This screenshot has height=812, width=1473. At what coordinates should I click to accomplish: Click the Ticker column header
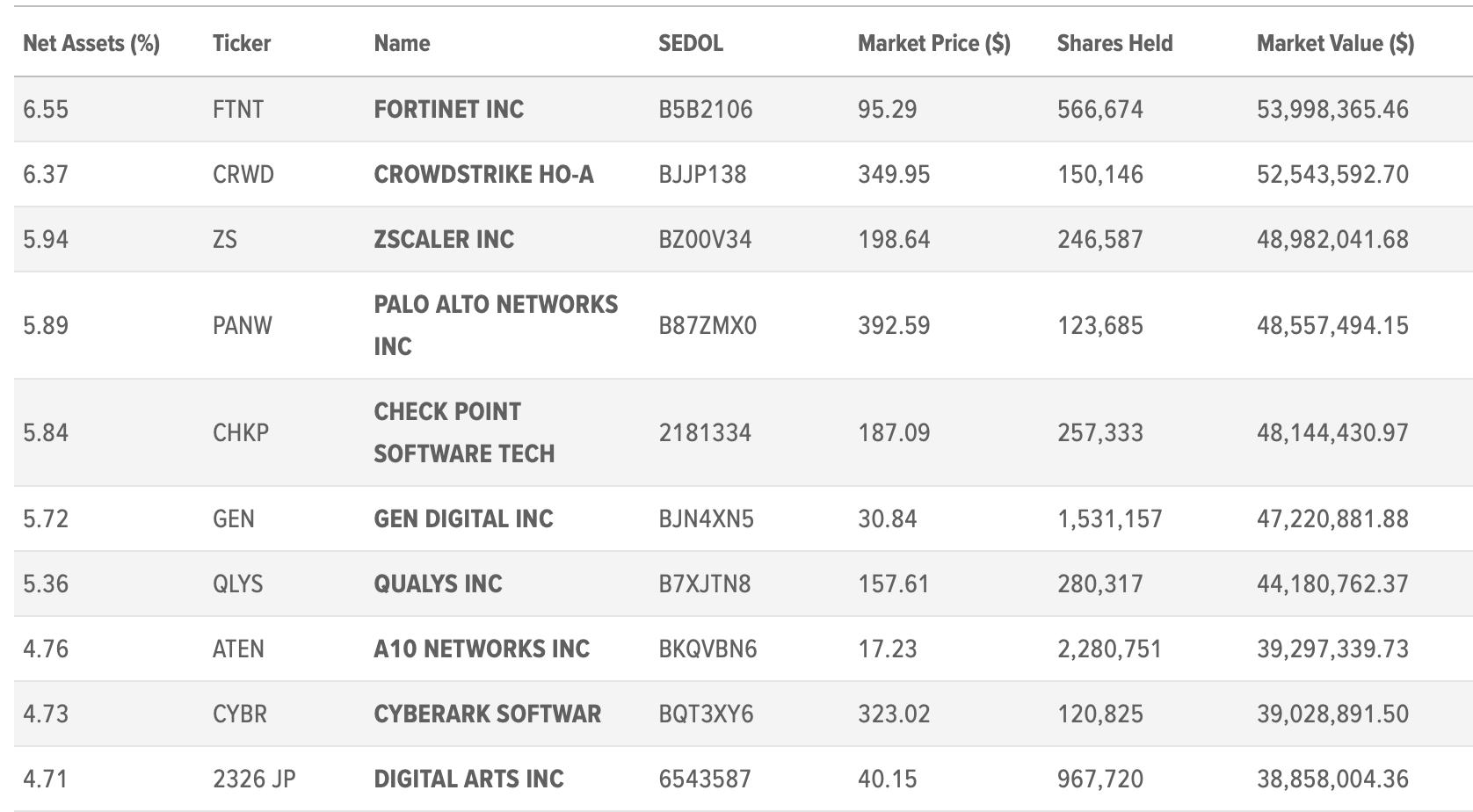tap(242, 43)
